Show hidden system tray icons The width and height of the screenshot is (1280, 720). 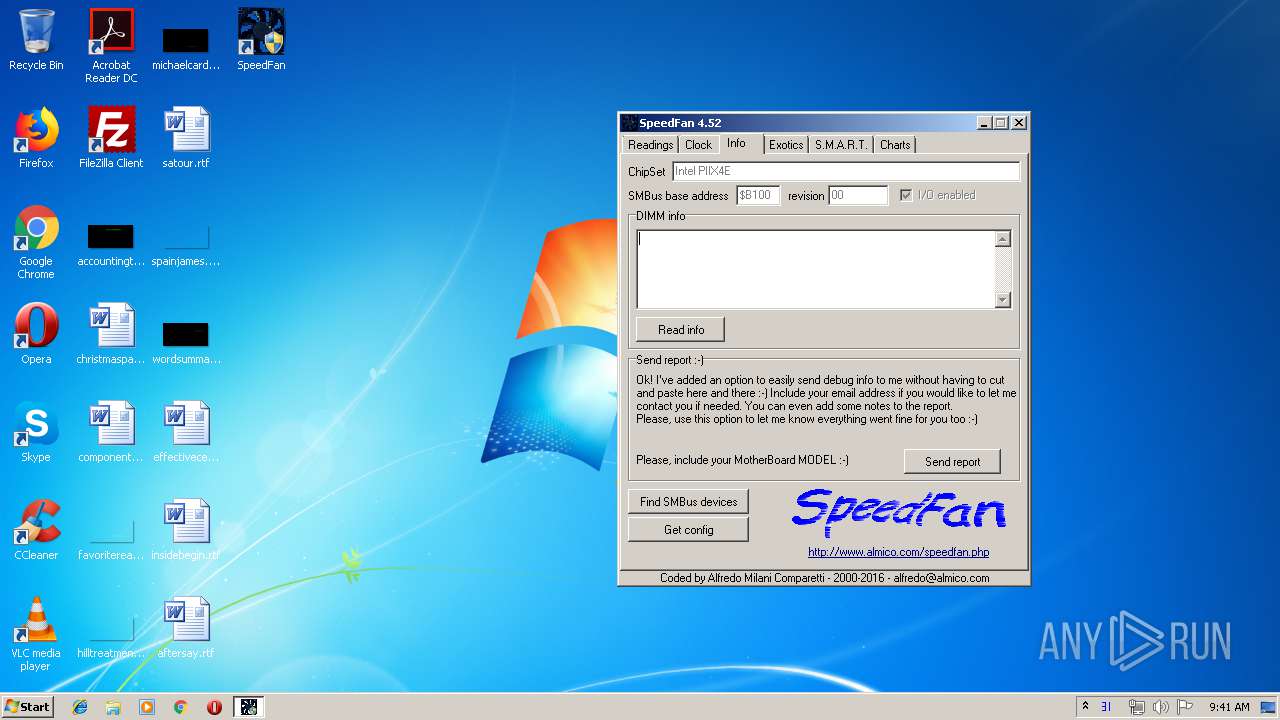(x=1085, y=706)
